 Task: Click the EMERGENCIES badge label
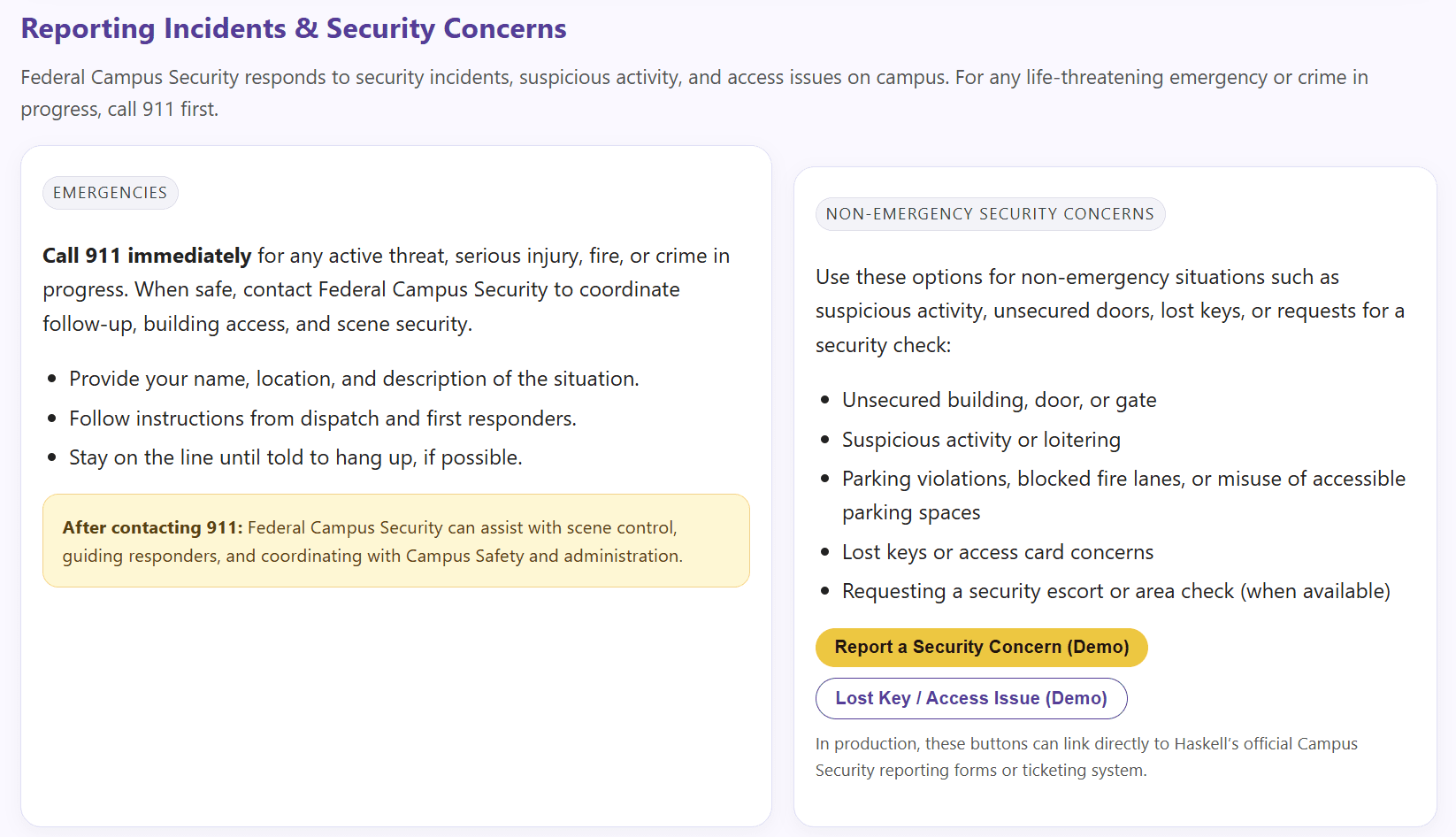[x=110, y=193]
